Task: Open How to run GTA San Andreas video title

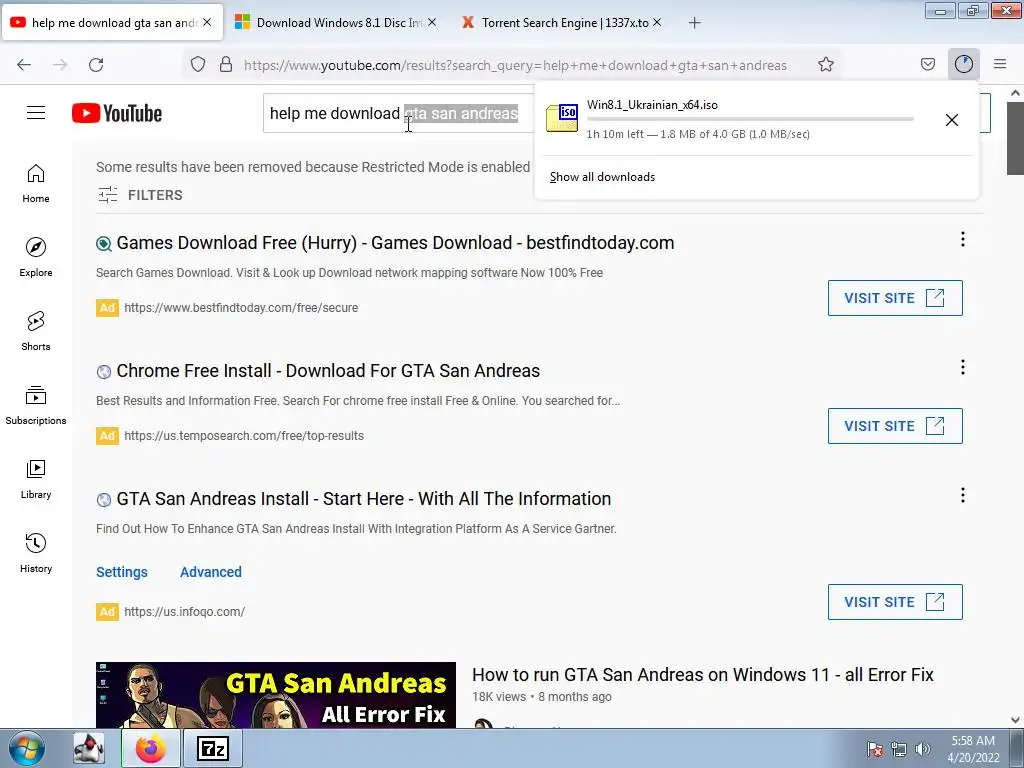Action: (x=703, y=675)
